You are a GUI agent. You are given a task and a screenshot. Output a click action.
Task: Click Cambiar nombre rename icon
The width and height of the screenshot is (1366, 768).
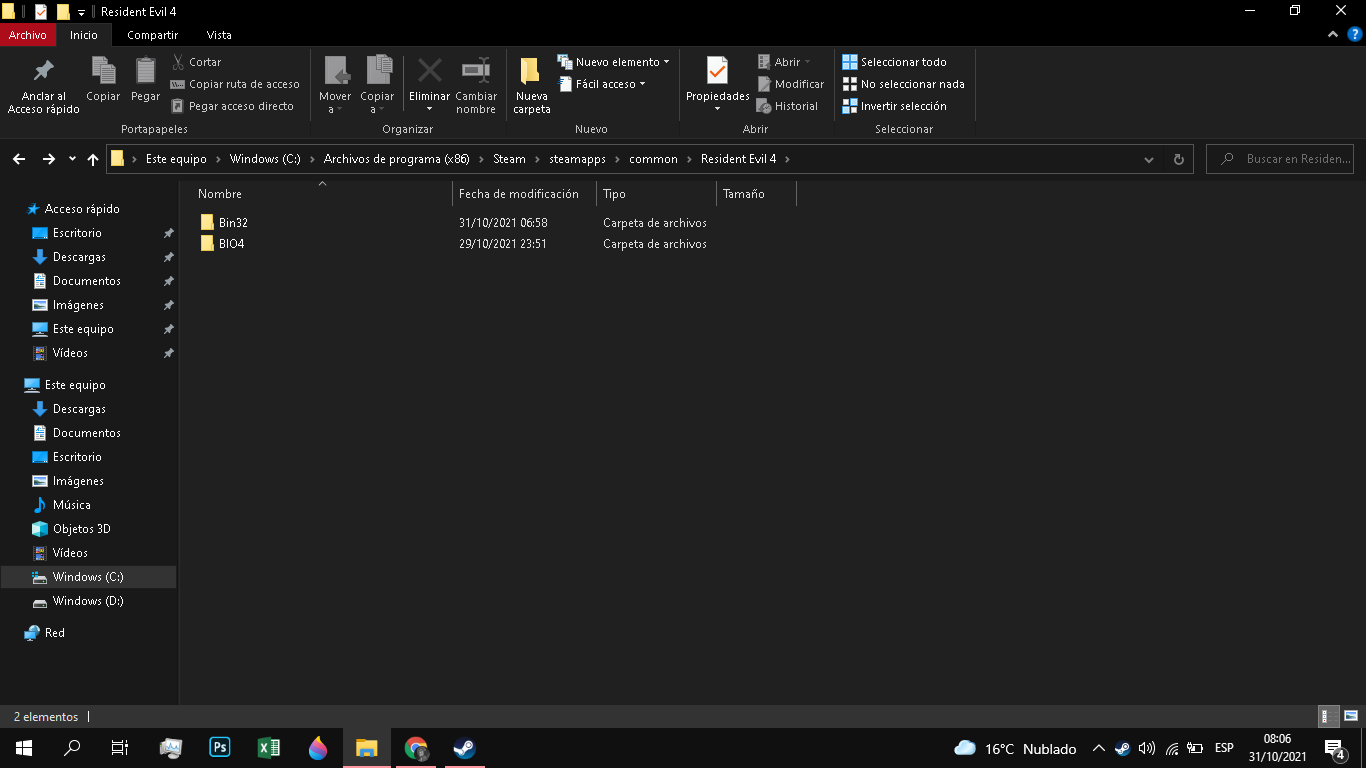pyautogui.click(x=476, y=86)
